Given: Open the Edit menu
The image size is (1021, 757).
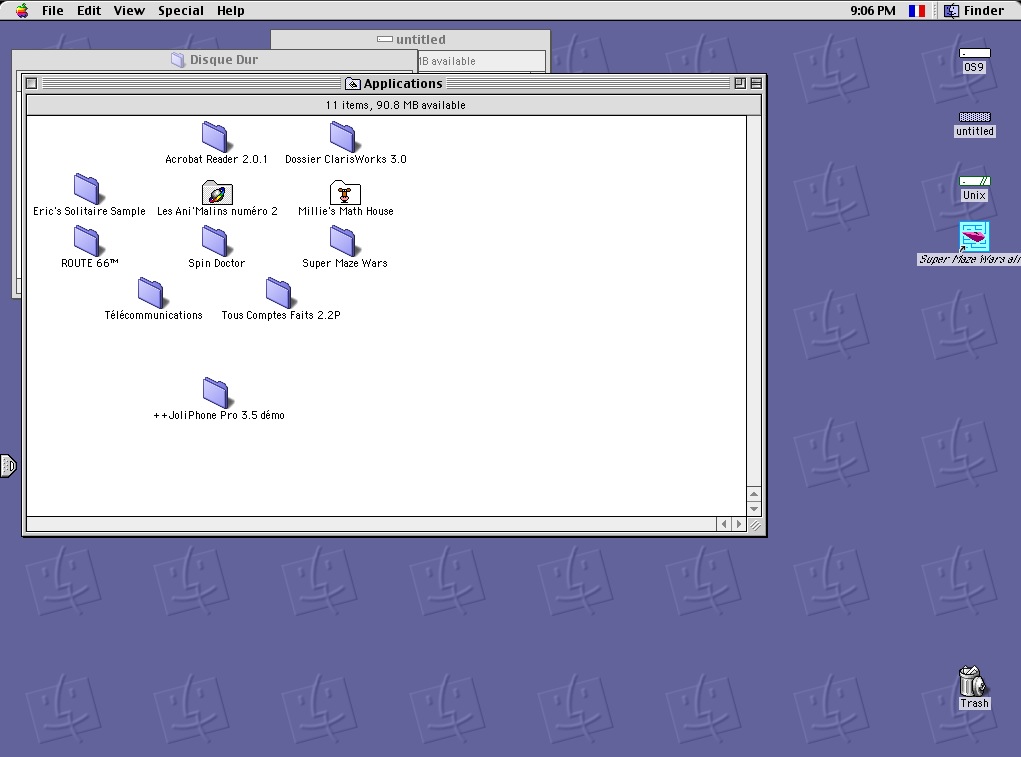Looking at the screenshot, I should coord(89,10).
